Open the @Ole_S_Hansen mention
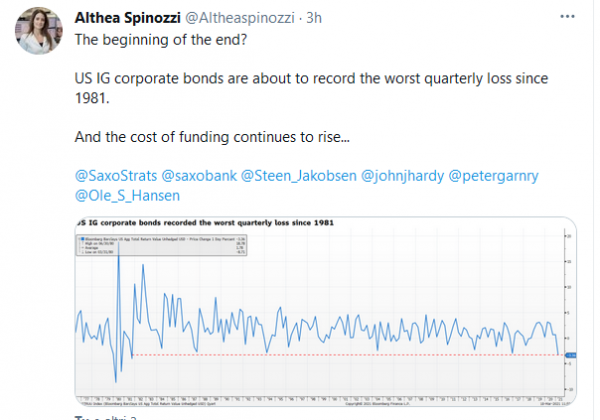Image resolution: width=600 pixels, height=420 pixels. (x=127, y=196)
